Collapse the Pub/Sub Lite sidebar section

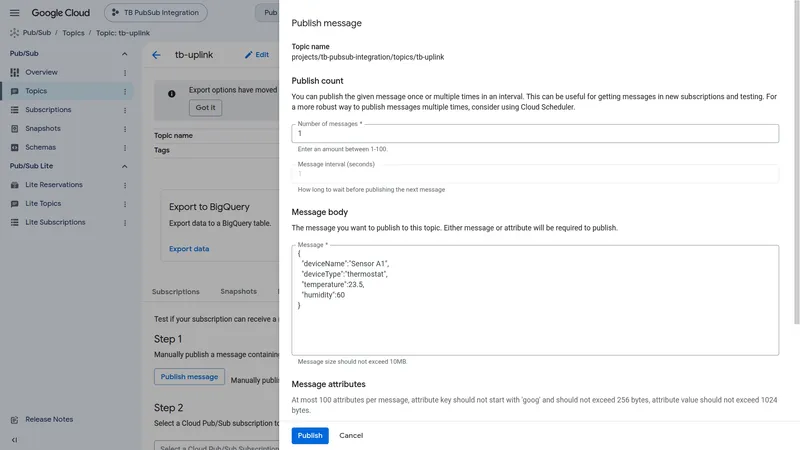click(124, 166)
